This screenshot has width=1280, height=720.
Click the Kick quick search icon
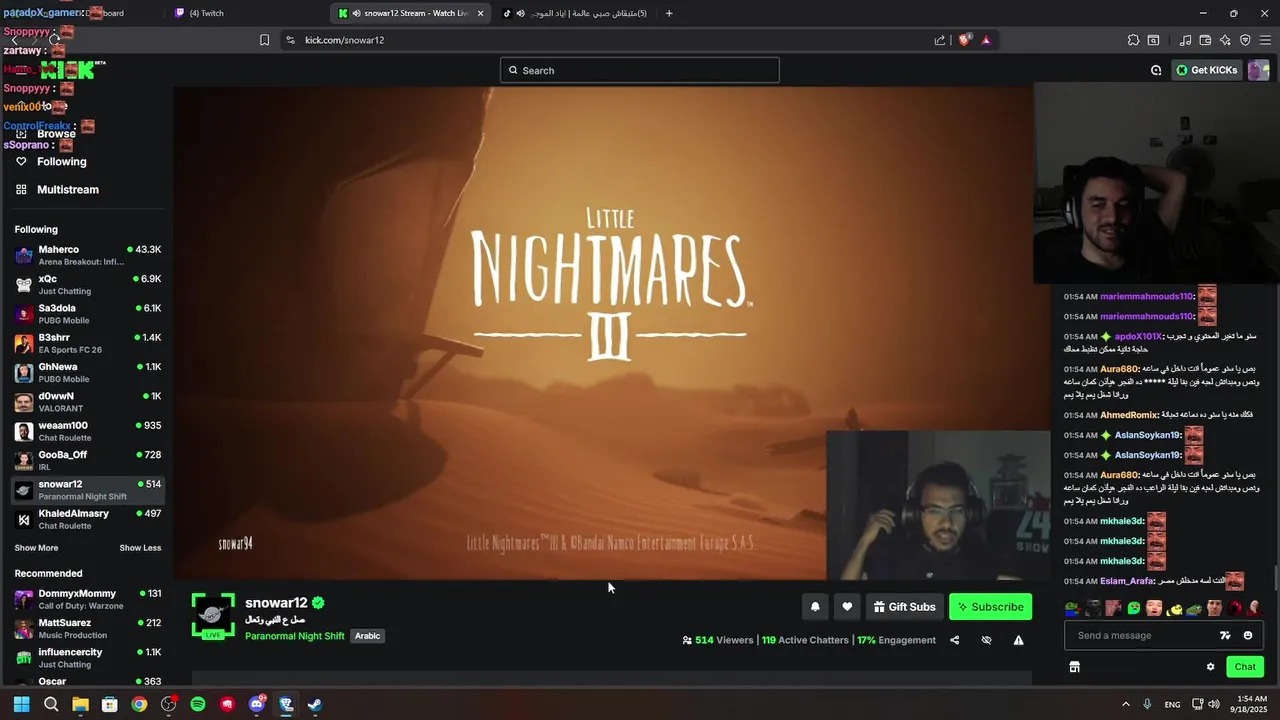pyautogui.click(x=1156, y=70)
